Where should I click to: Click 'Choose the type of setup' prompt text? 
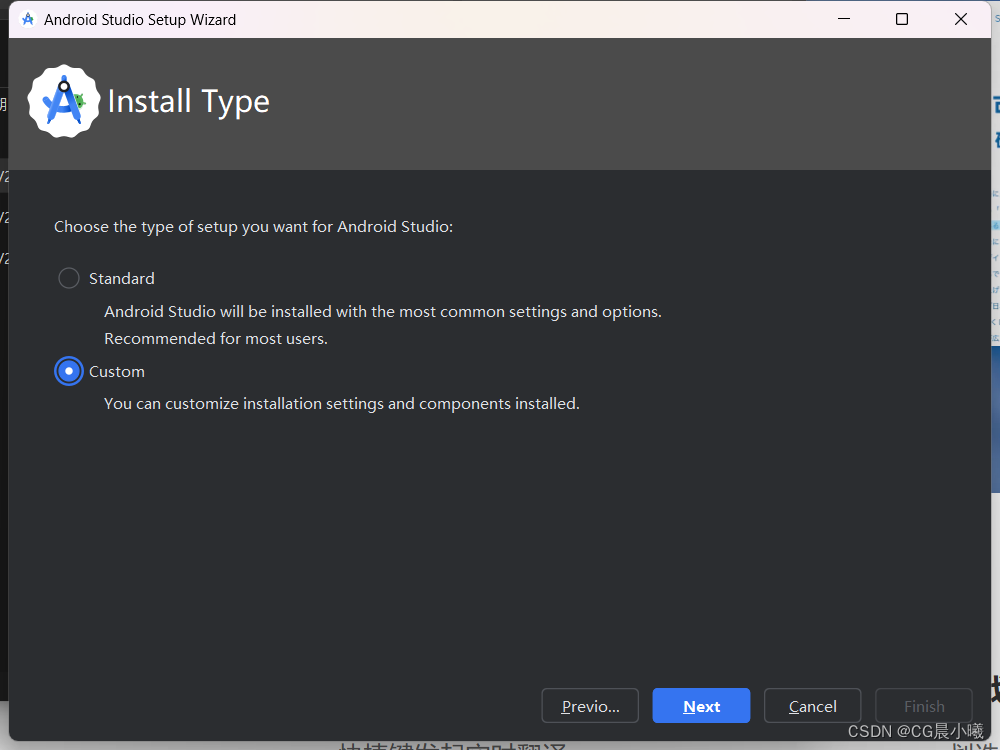click(253, 227)
